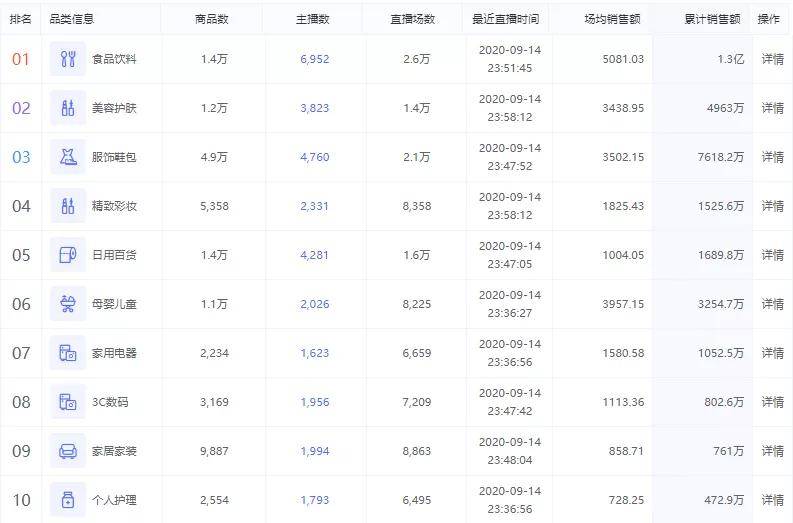Click the 家居家装 sofa icon
Viewport: 793px width, 523px height.
point(68,451)
